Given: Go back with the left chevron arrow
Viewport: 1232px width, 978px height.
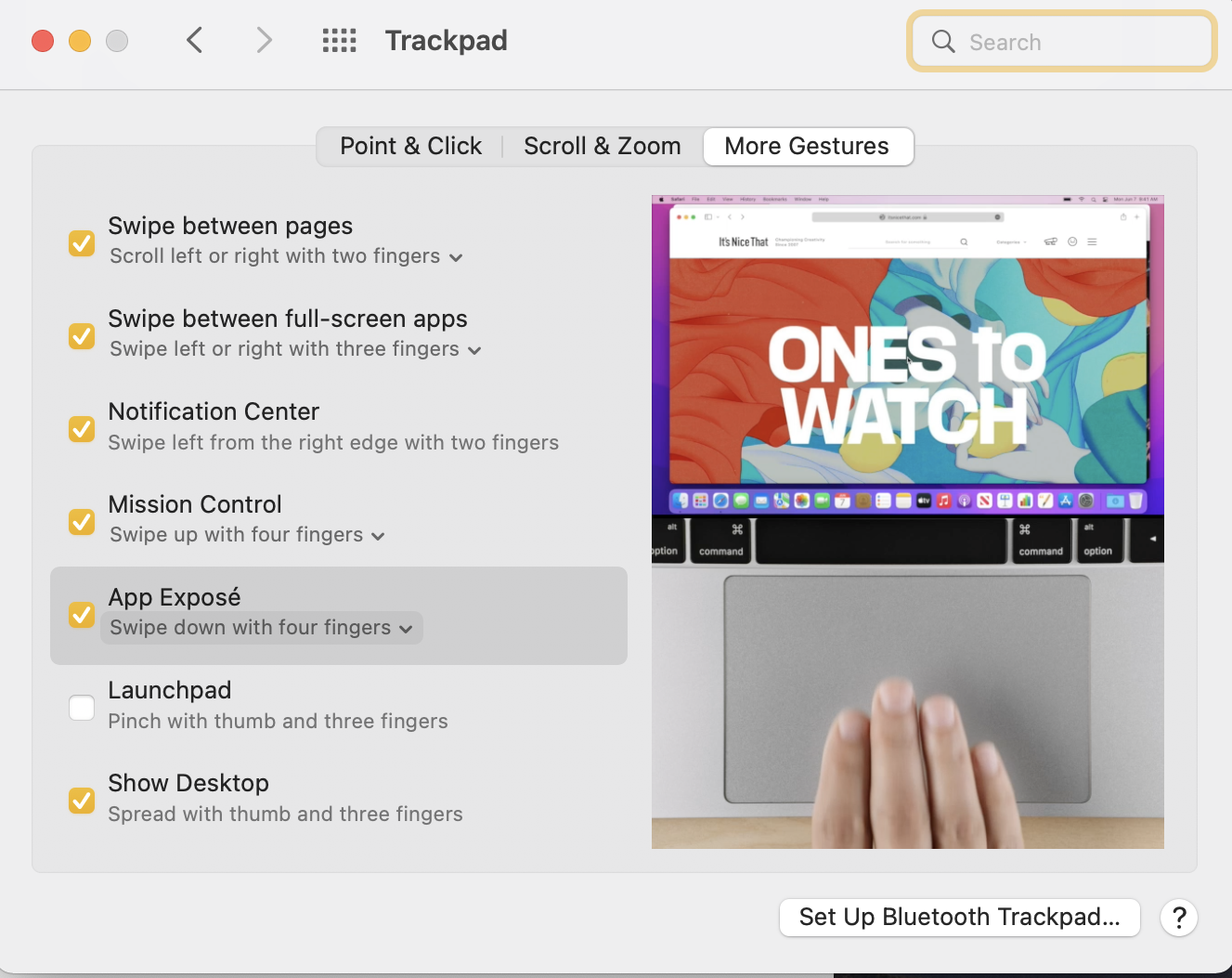Looking at the screenshot, I should click(x=194, y=41).
